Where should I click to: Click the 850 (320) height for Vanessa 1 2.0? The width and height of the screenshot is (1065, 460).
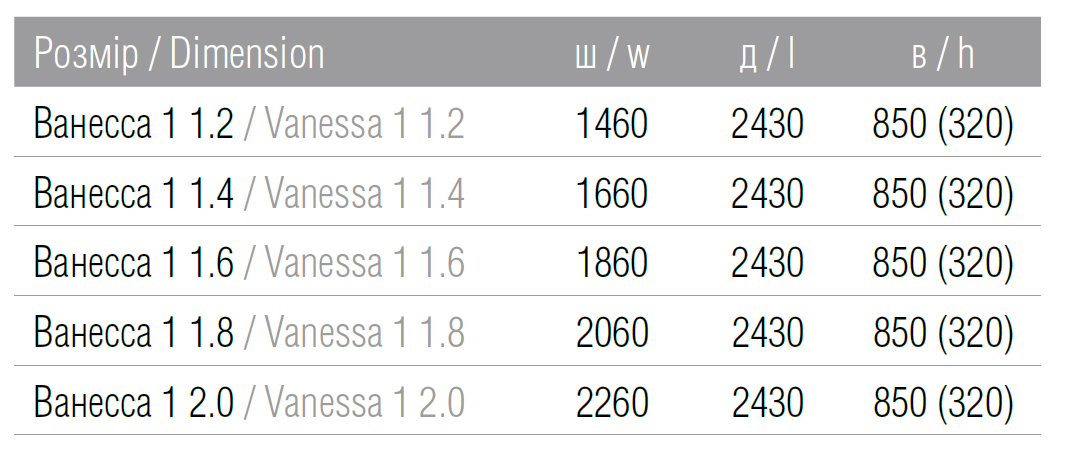pos(943,402)
